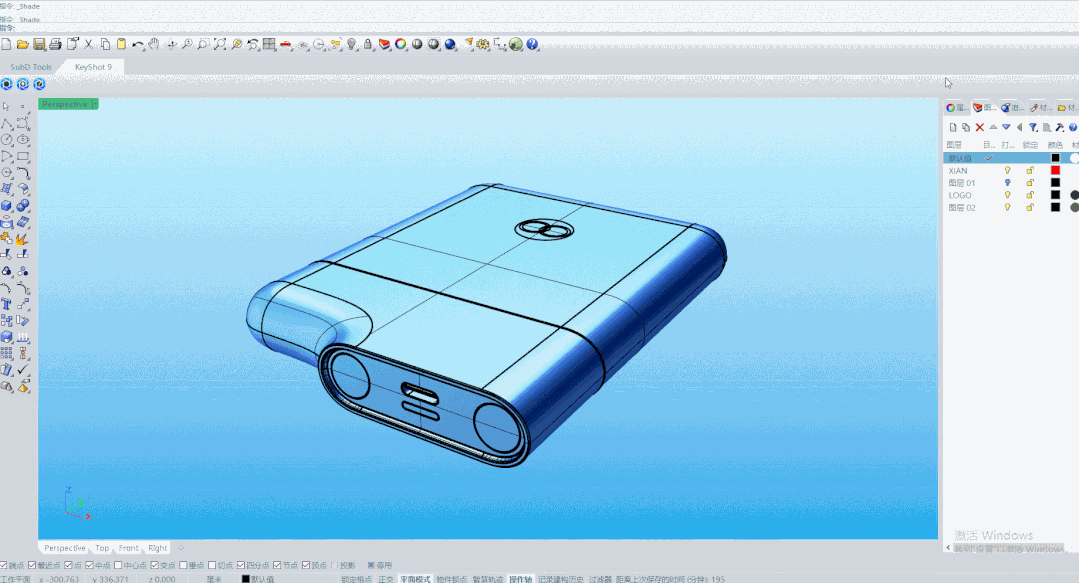Toggle 正交 ortho mode in the status bar
Image resolution: width=1079 pixels, height=583 pixels.
[x=386, y=579]
